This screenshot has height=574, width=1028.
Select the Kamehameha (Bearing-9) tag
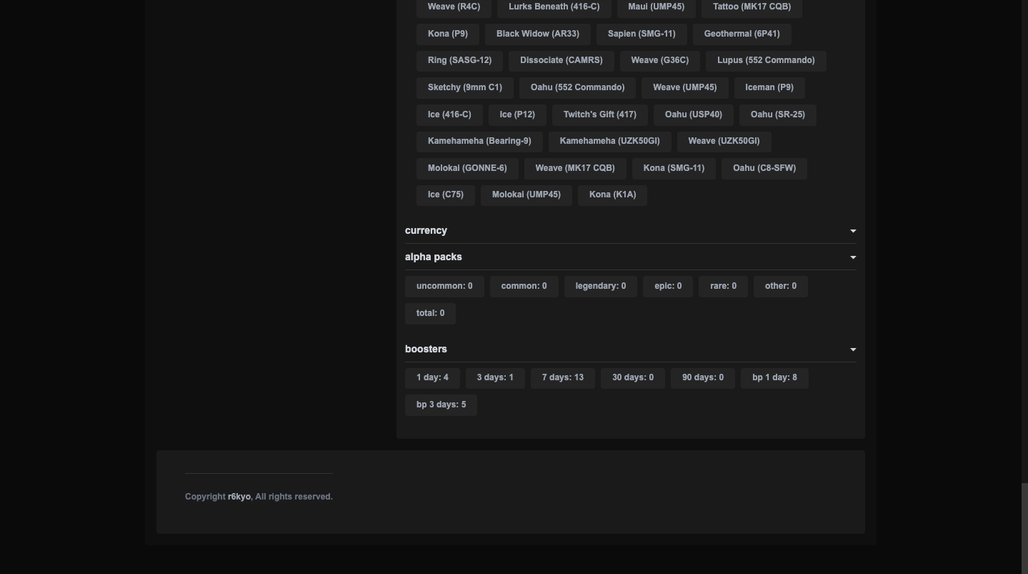479,142
